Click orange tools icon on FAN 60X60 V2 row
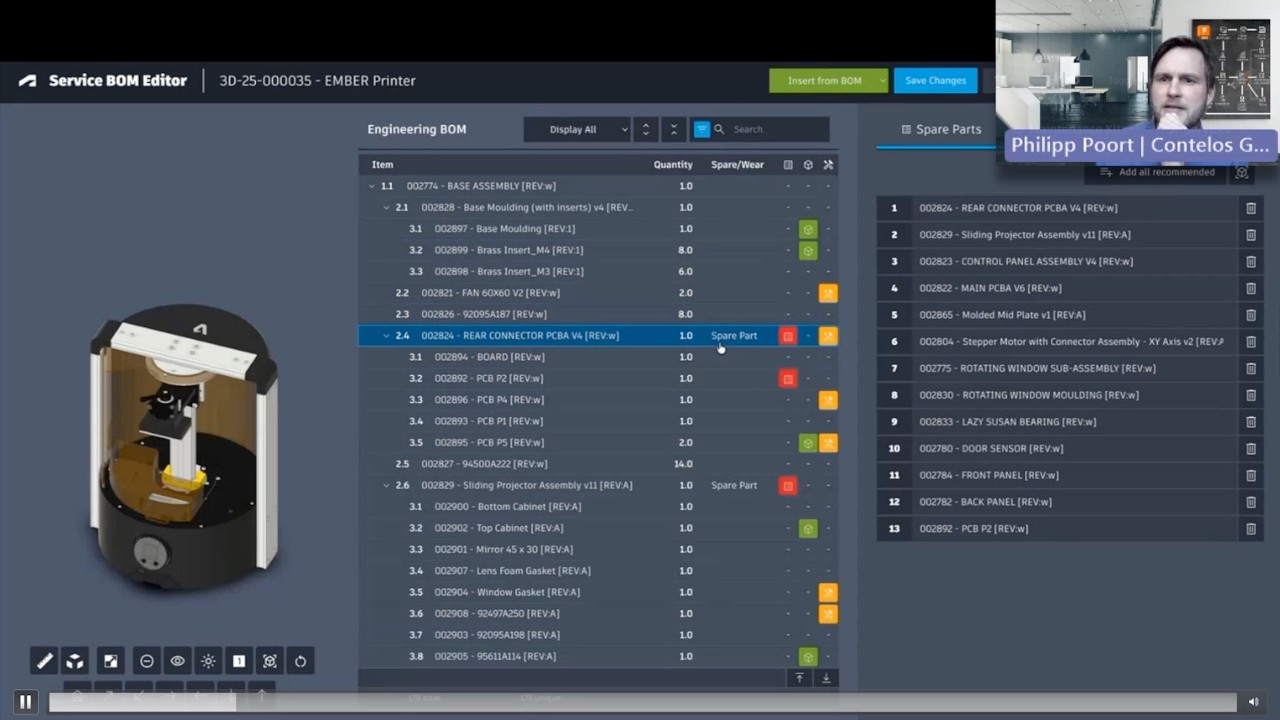This screenshot has height=720, width=1280. pos(828,293)
